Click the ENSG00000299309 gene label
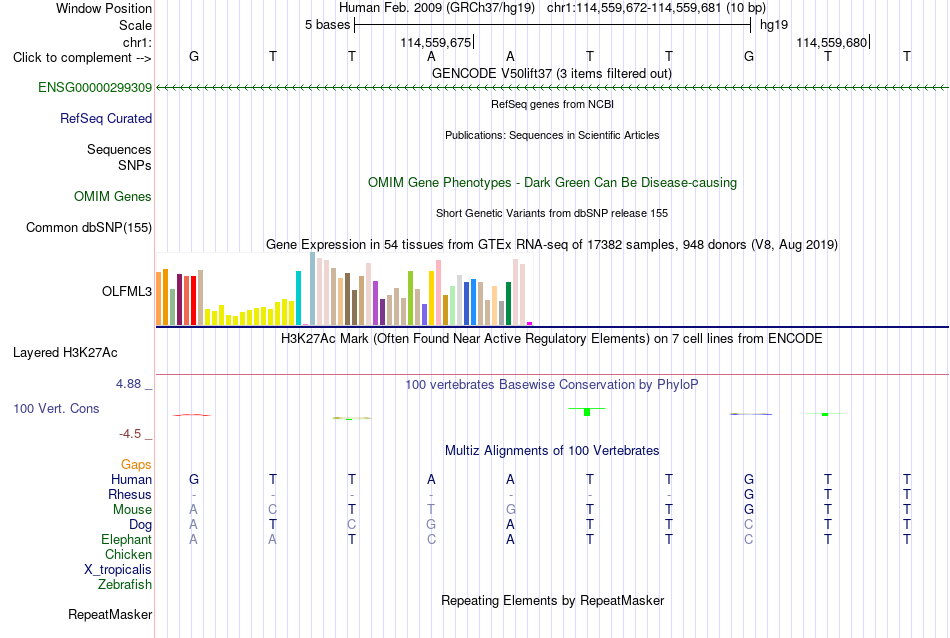Screen dimensions: 950x638 (95, 87)
